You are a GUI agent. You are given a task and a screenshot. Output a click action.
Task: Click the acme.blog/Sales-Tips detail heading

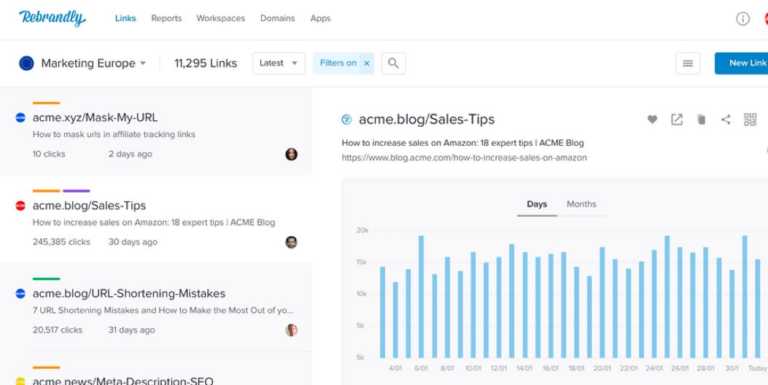coord(427,119)
